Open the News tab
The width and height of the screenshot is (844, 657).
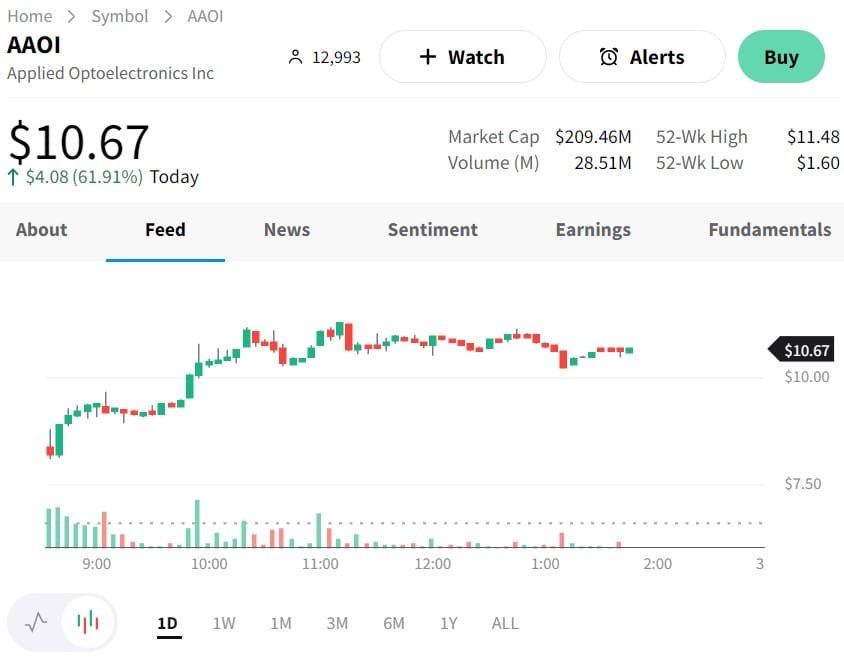pyautogui.click(x=287, y=230)
